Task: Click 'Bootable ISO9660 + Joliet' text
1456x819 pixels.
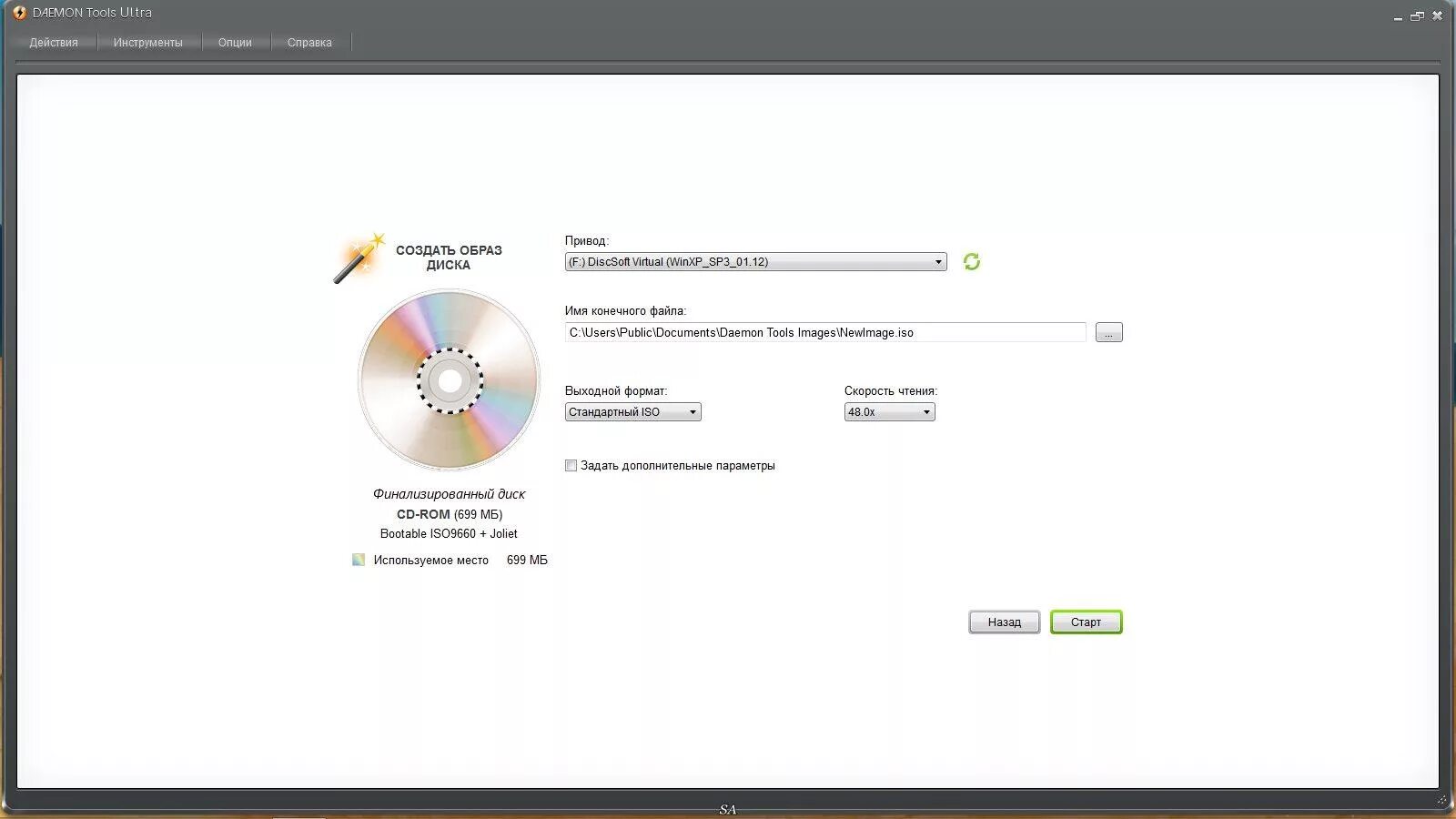Action: point(449,534)
